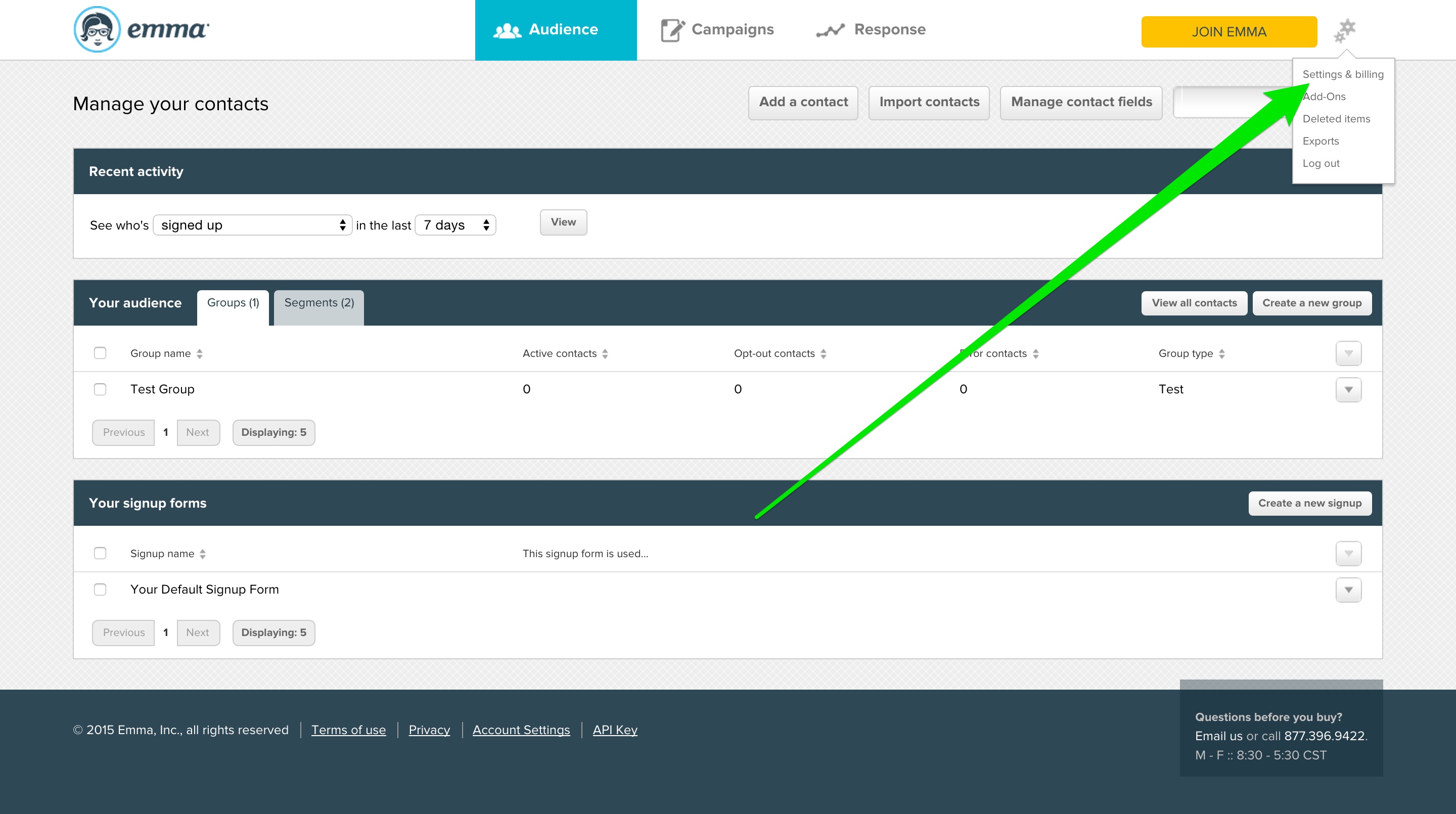The width and height of the screenshot is (1456, 814).
Task: Check Your Default Signup Form checkbox
Action: pos(100,590)
